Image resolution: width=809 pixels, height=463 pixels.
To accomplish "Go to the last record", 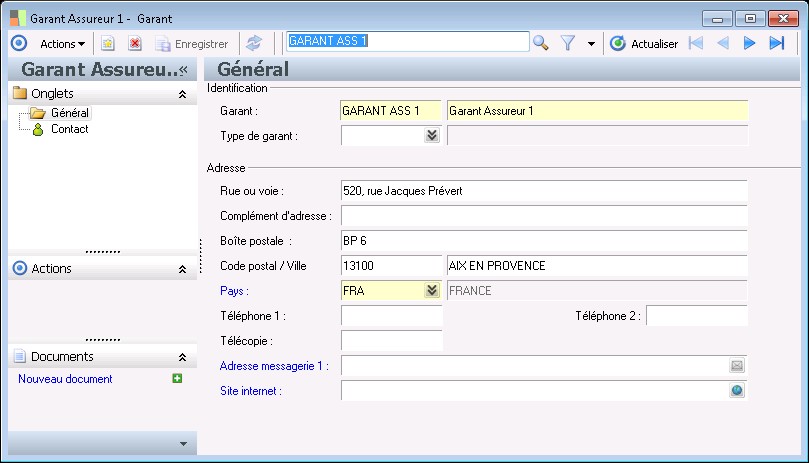I will point(776,43).
